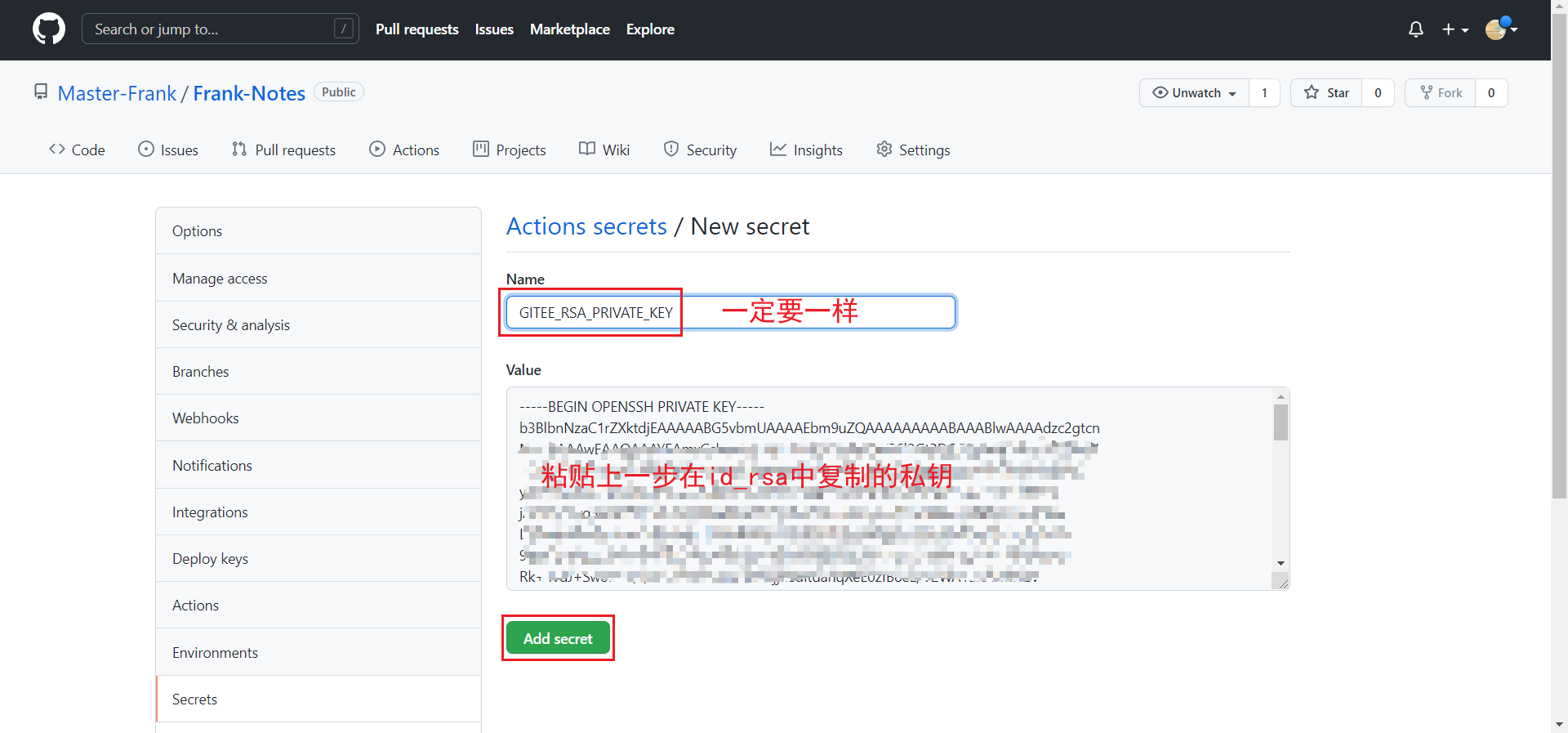Click the eye icon on Unwatch

1160,92
